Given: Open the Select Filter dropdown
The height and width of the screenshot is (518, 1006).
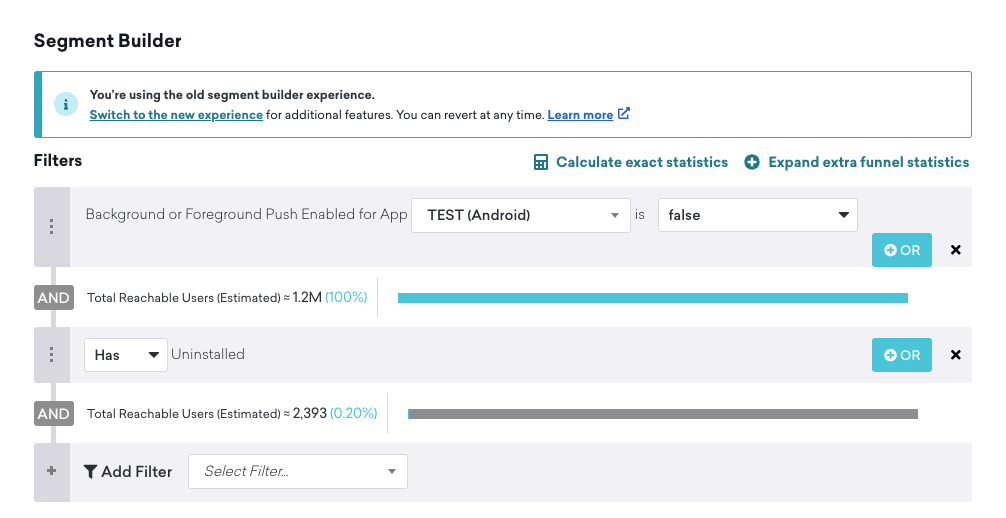Looking at the screenshot, I should (x=298, y=471).
